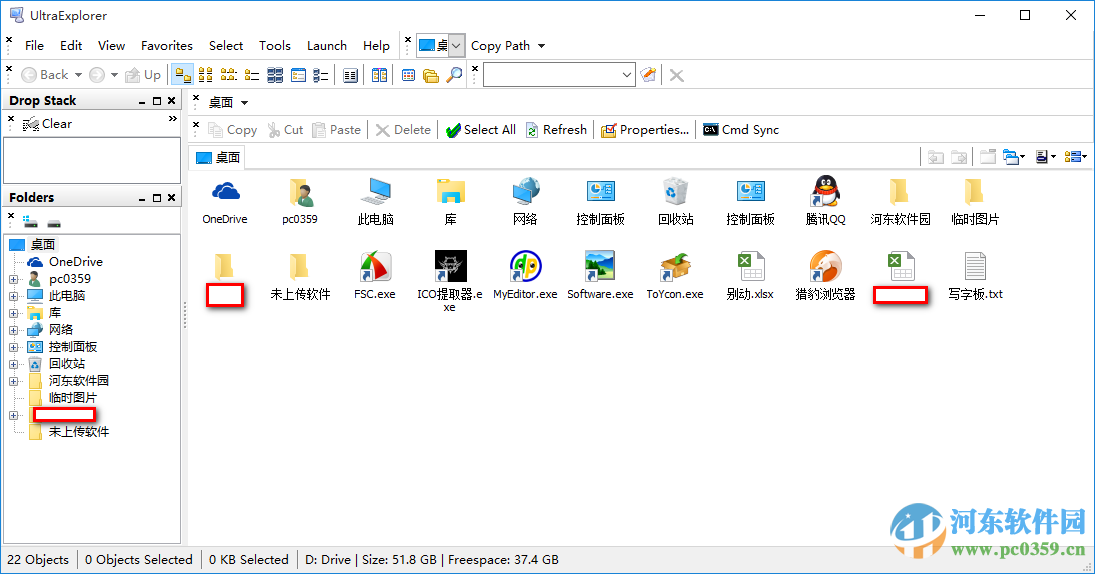This screenshot has height=574, width=1095.
Task: Open the Help menu
Action: 376,46
